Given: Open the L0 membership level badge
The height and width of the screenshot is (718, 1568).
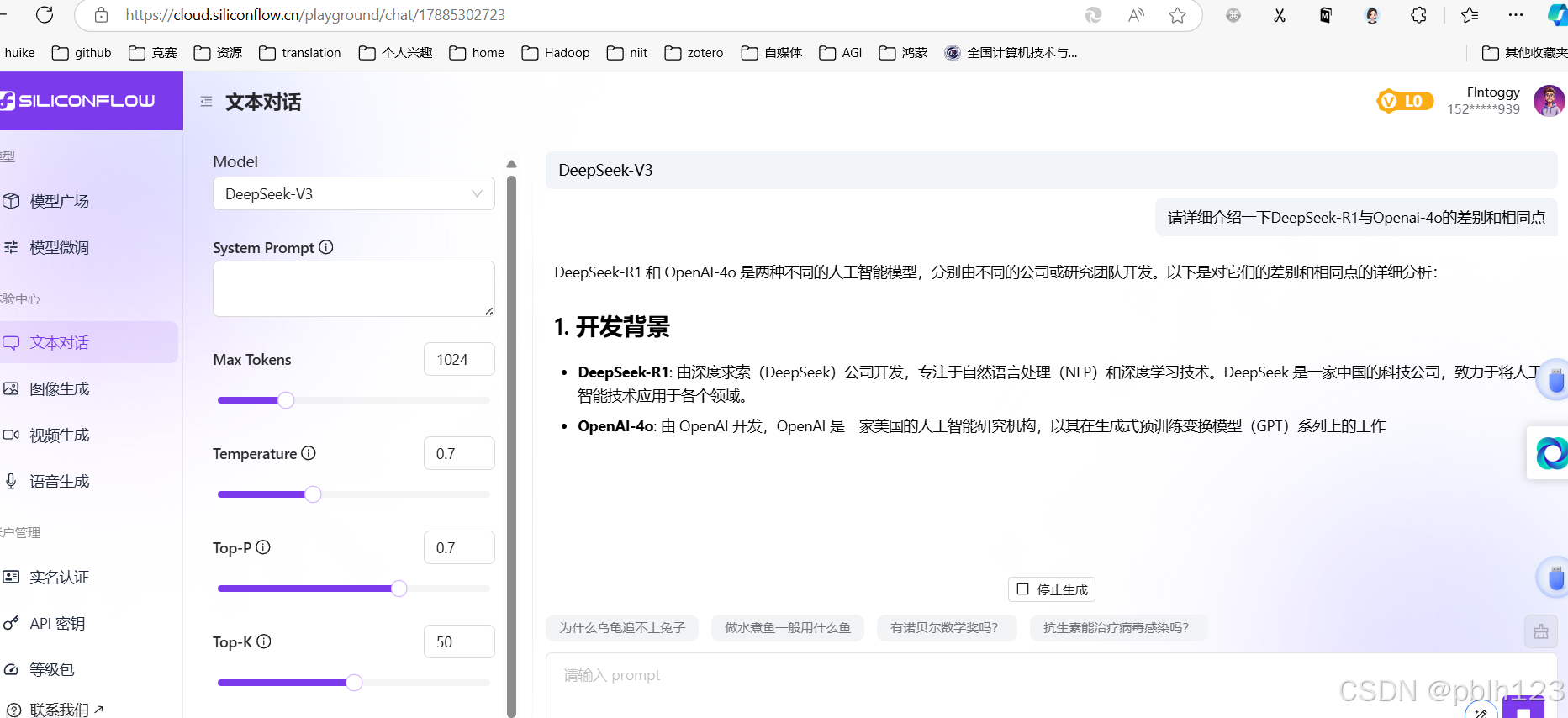Looking at the screenshot, I should [1405, 101].
